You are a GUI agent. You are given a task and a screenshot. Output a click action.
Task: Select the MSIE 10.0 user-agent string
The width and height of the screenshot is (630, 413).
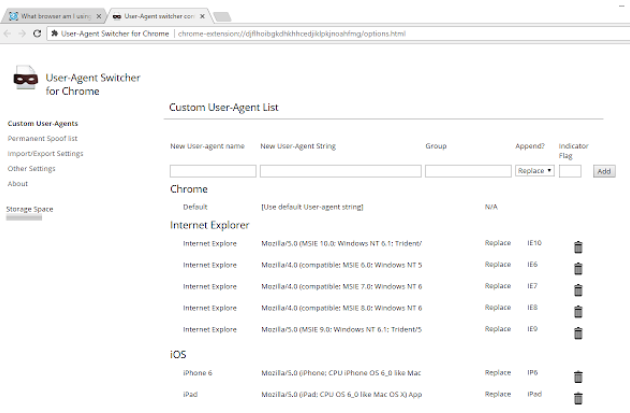pyautogui.click(x=341, y=243)
